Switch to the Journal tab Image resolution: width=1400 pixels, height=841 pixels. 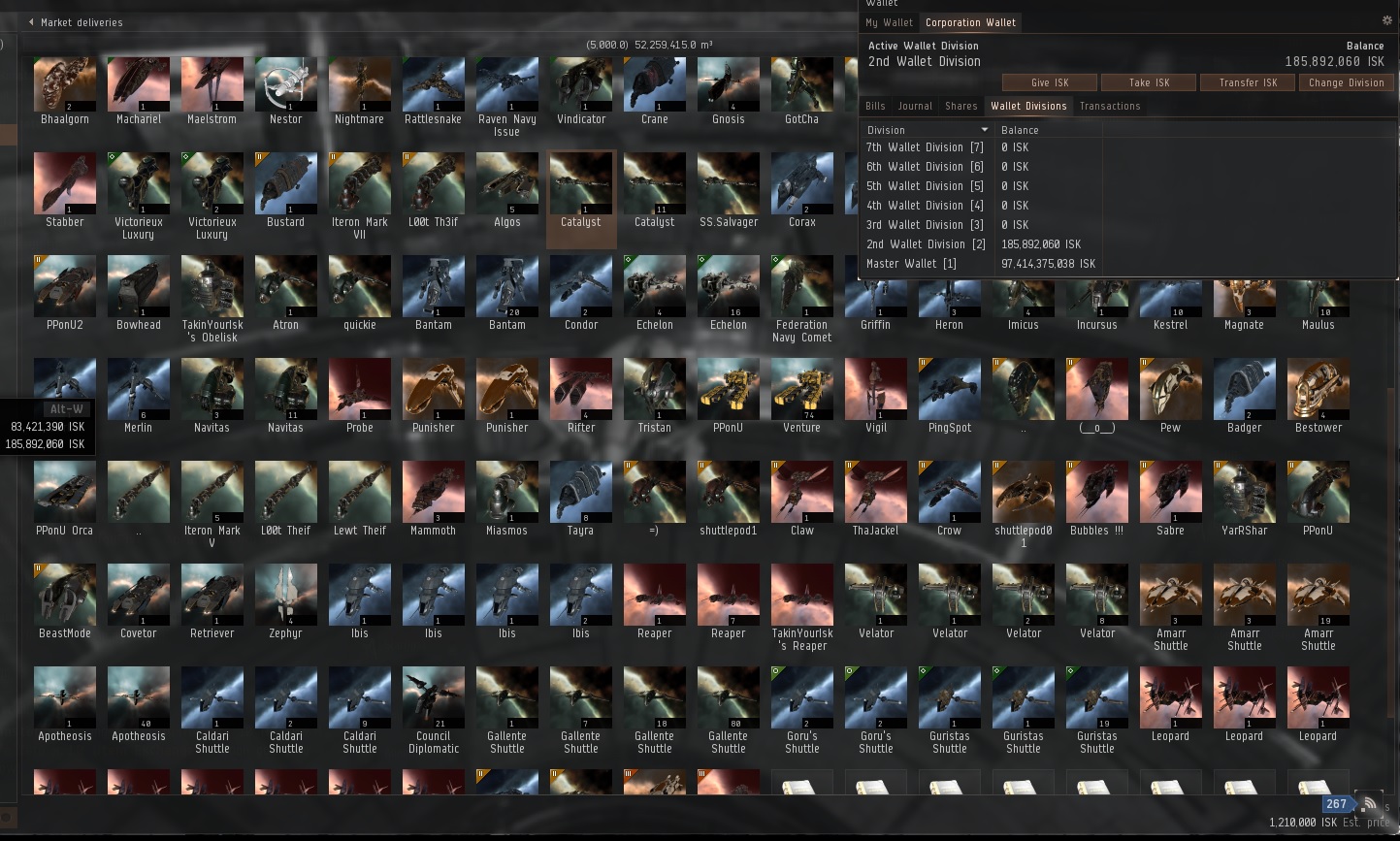(915, 106)
